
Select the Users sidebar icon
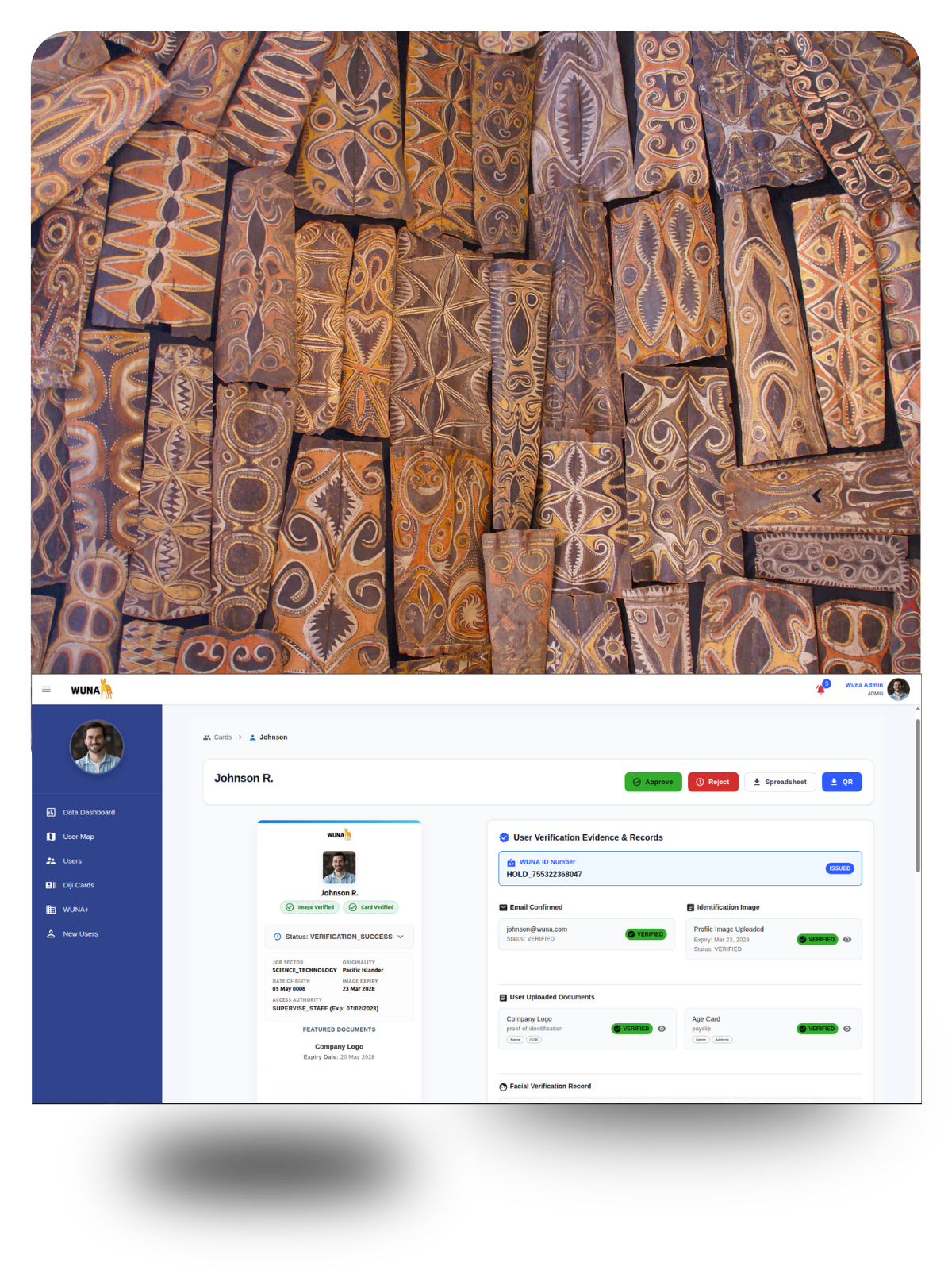pos(51,861)
